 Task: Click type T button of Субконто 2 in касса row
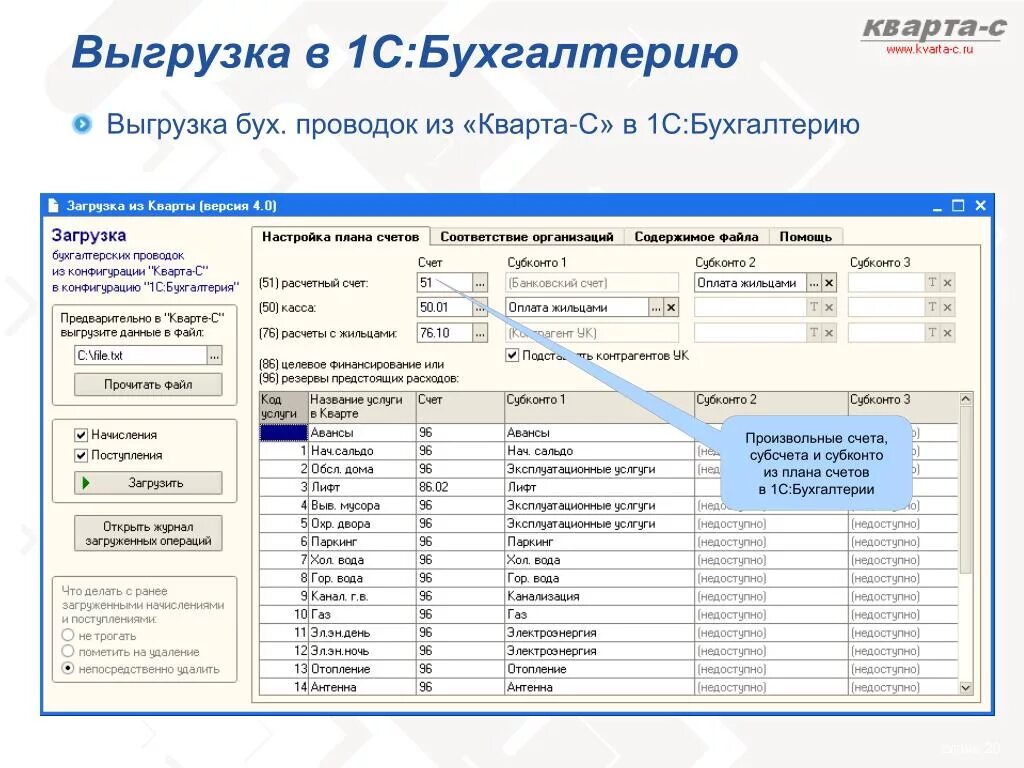point(814,308)
